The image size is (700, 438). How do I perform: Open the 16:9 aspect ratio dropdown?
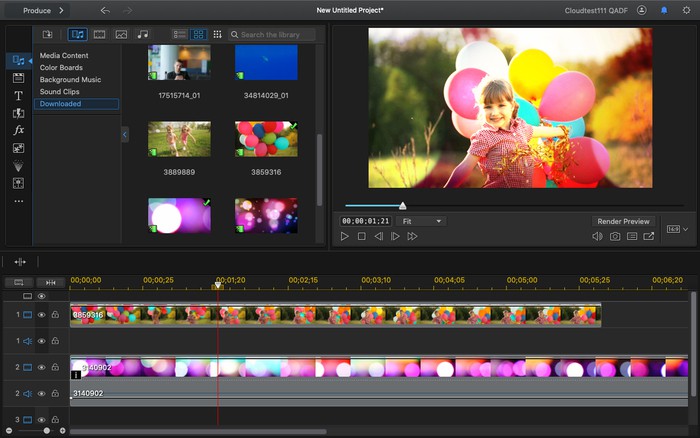point(675,230)
